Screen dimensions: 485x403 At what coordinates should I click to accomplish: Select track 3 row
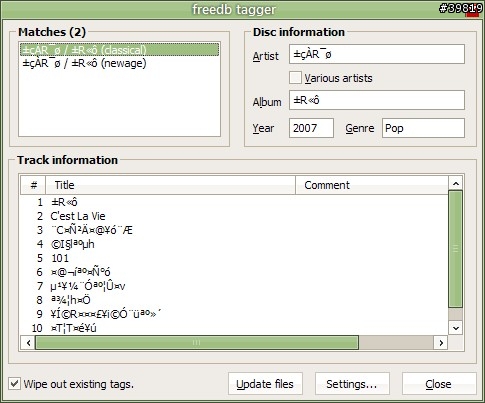click(x=234, y=230)
